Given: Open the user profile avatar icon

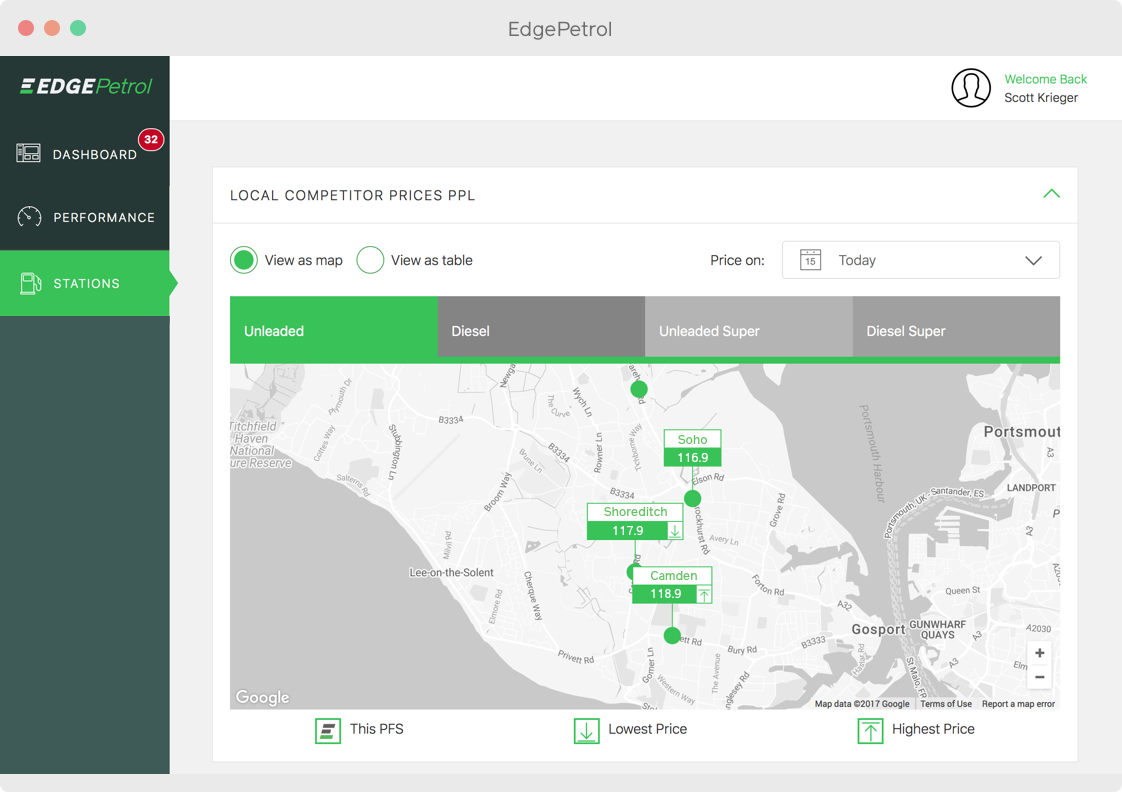Looking at the screenshot, I should tap(970, 88).
